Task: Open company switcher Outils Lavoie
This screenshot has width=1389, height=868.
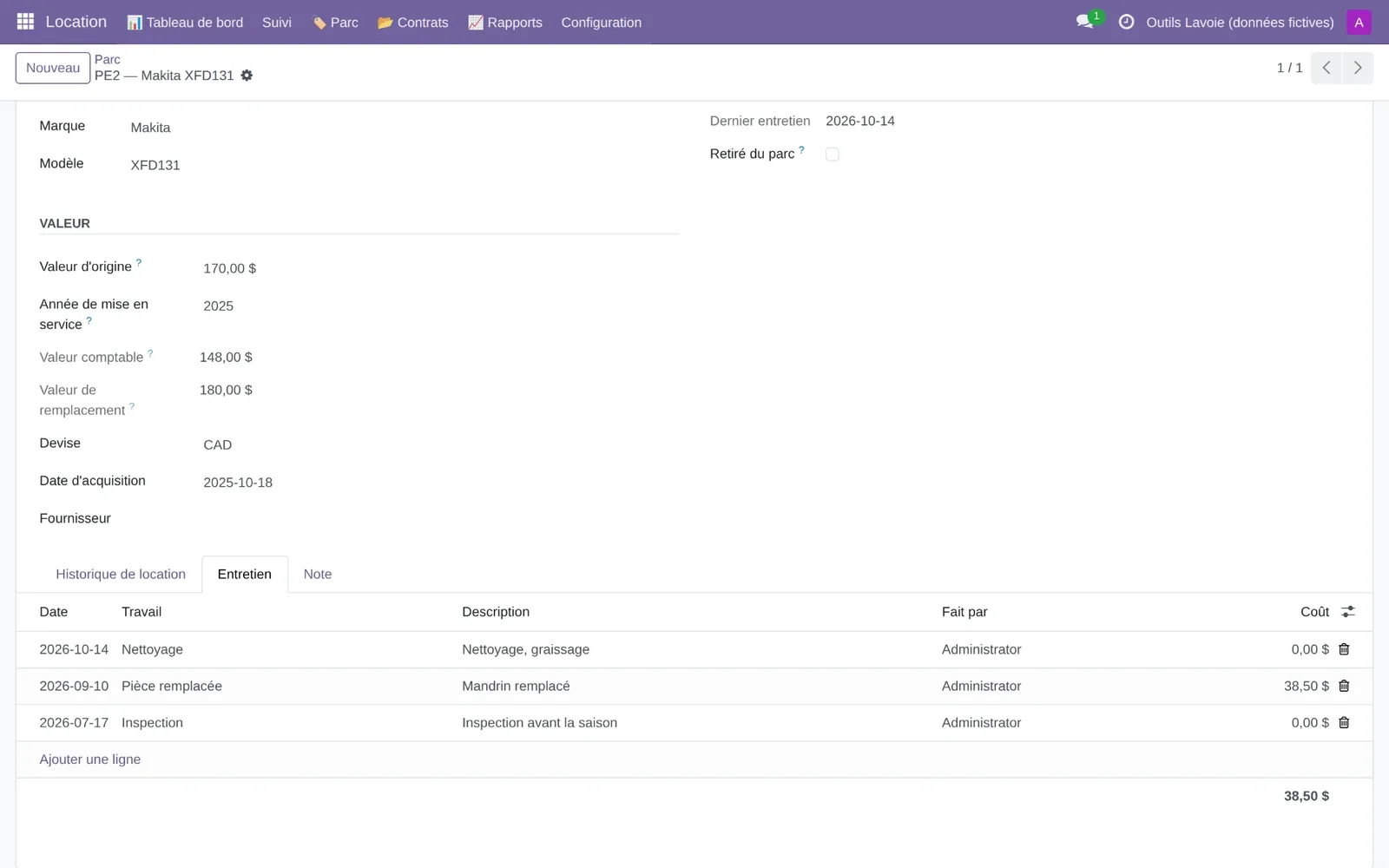Action: pos(1240,23)
